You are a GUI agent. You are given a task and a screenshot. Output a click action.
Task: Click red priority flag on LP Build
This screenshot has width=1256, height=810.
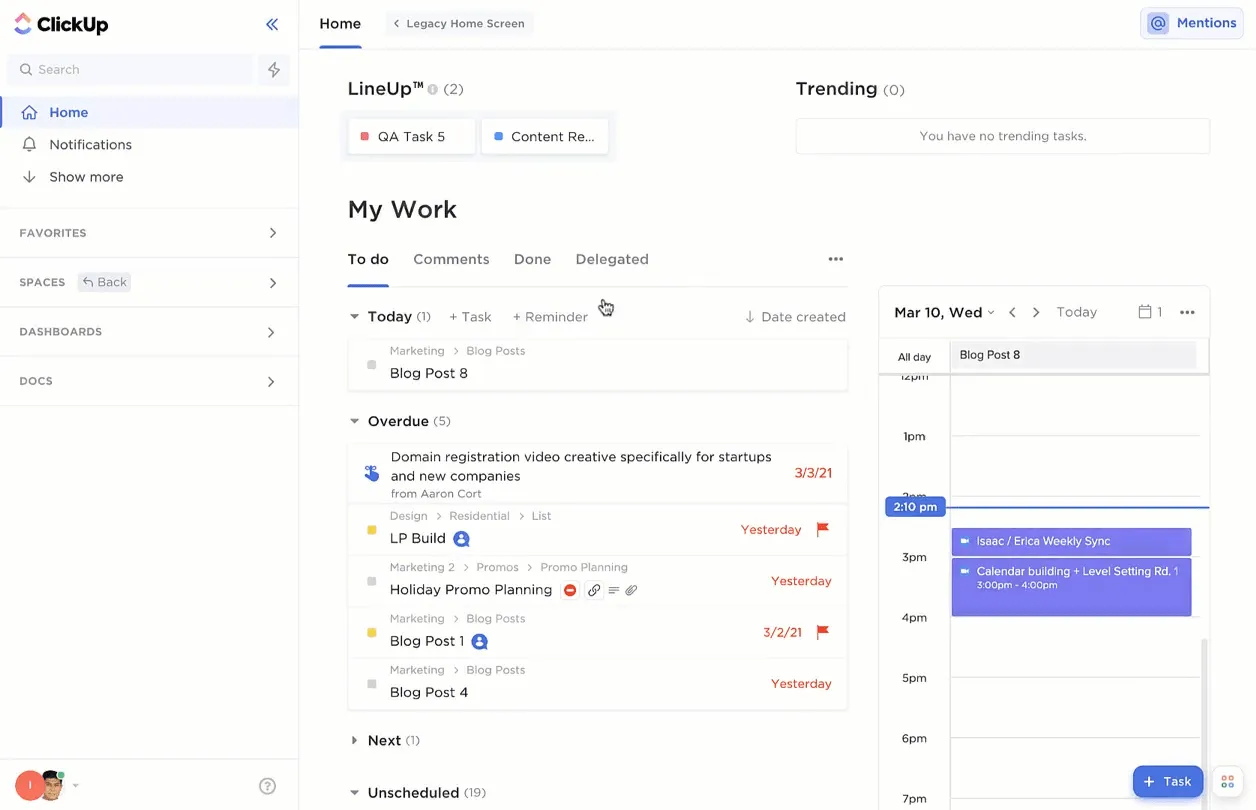click(823, 529)
